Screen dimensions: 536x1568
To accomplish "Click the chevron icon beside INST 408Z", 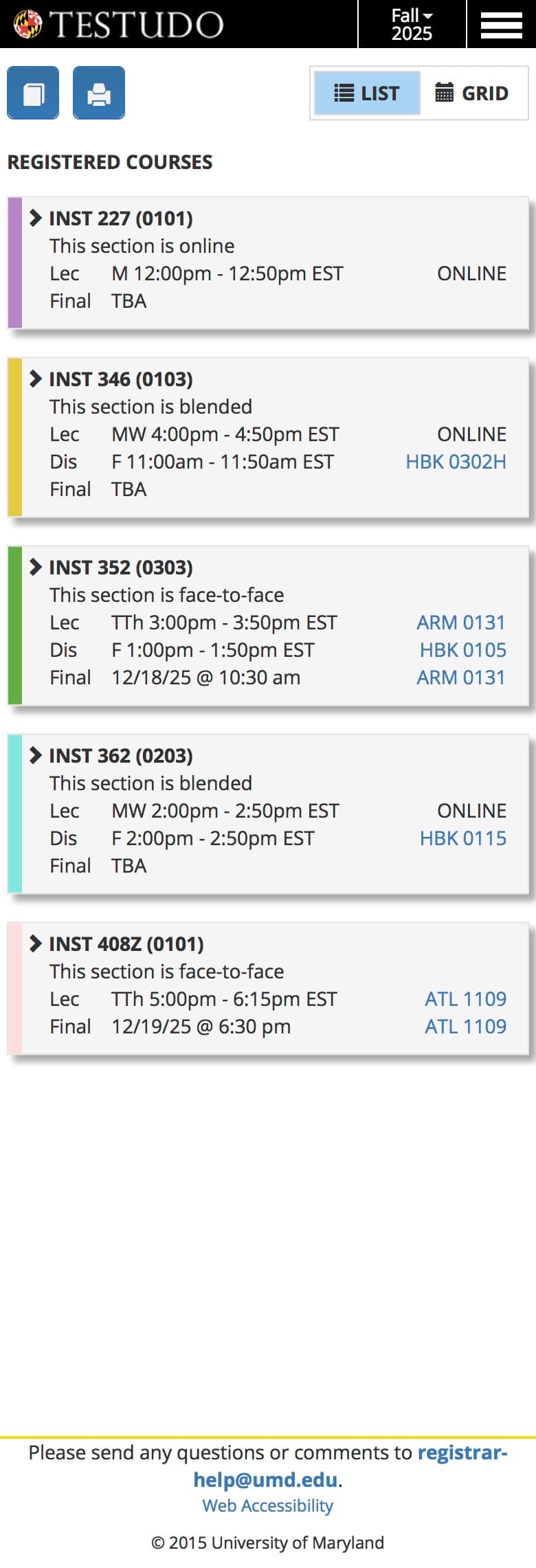I will 35,943.
